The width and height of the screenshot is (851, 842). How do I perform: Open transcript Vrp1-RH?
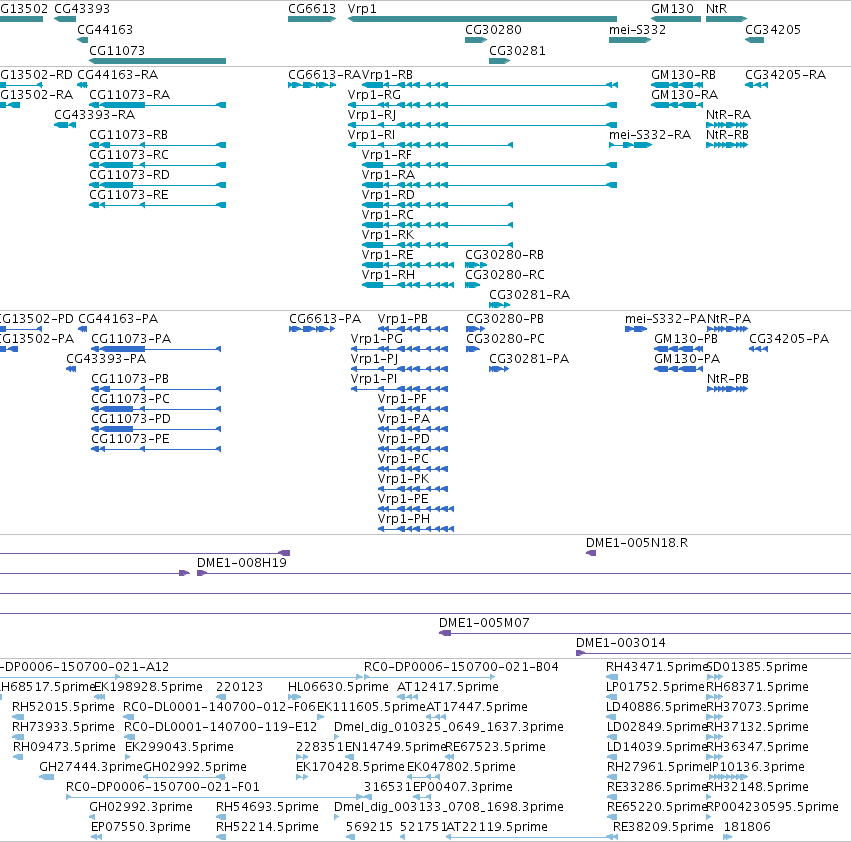click(389, 275)
